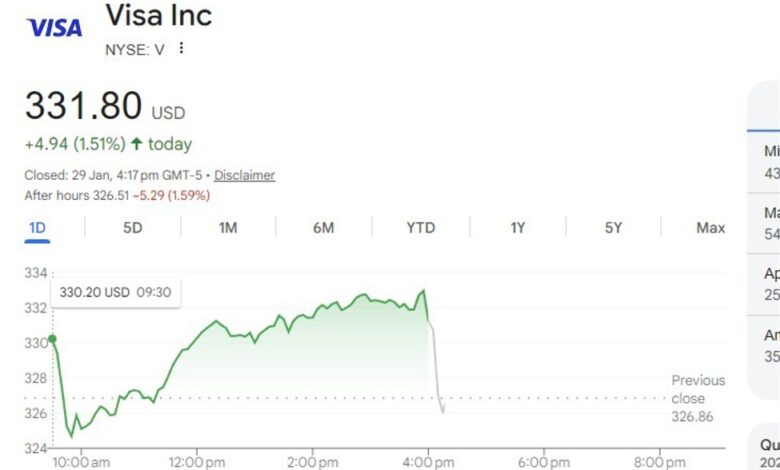Switch to the 6M chart view
Viewport: 780px width, 470px height.
pos(323,228)
